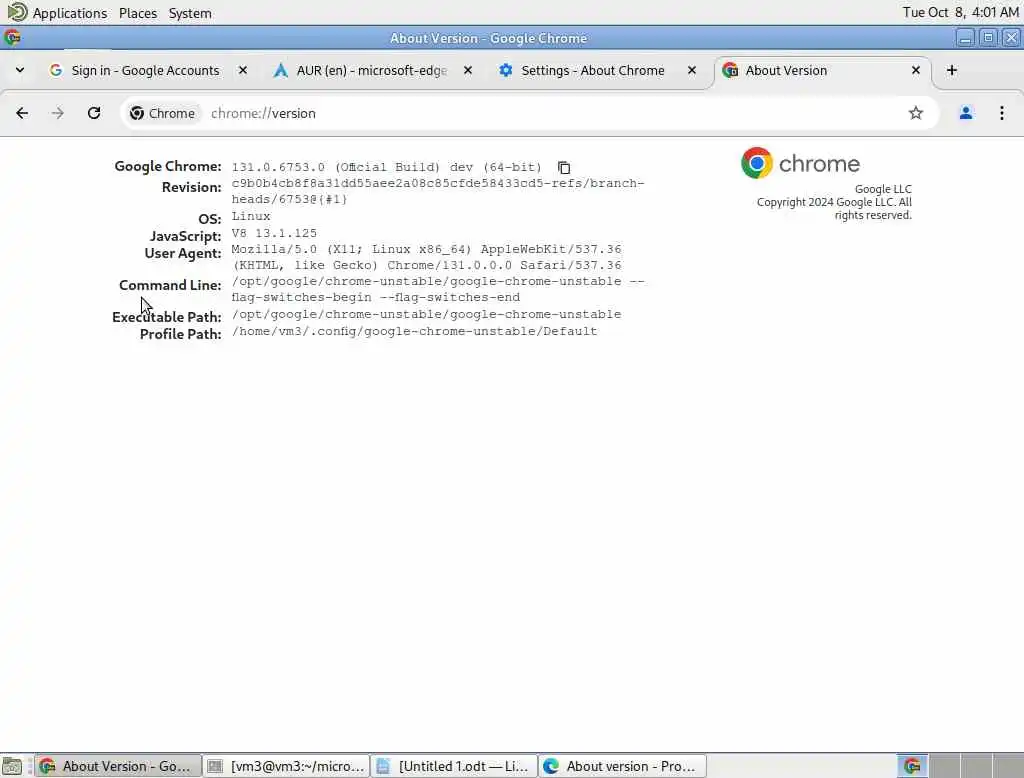The height and width of the screenshot is (778, 1024).
Task: Close the Sign in - Google Accounts tab
Action: 242,70
